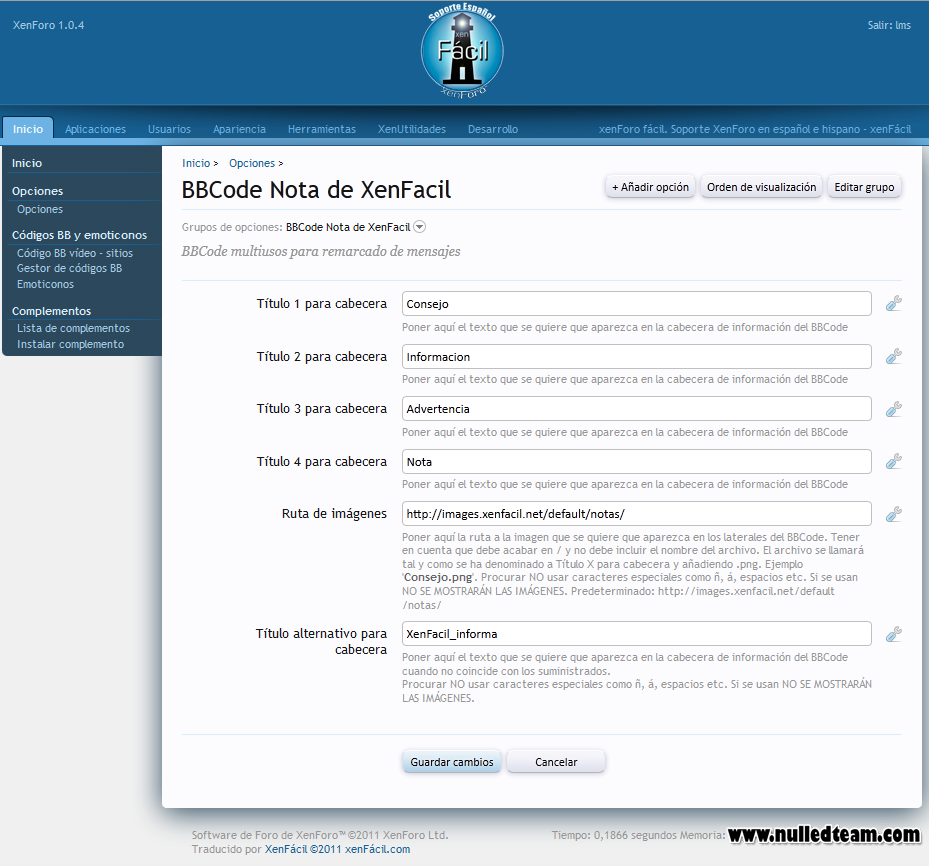Click Orden de visualización button
The height and width of the screenshot is (866, 929).
click(x=761, y=187)
